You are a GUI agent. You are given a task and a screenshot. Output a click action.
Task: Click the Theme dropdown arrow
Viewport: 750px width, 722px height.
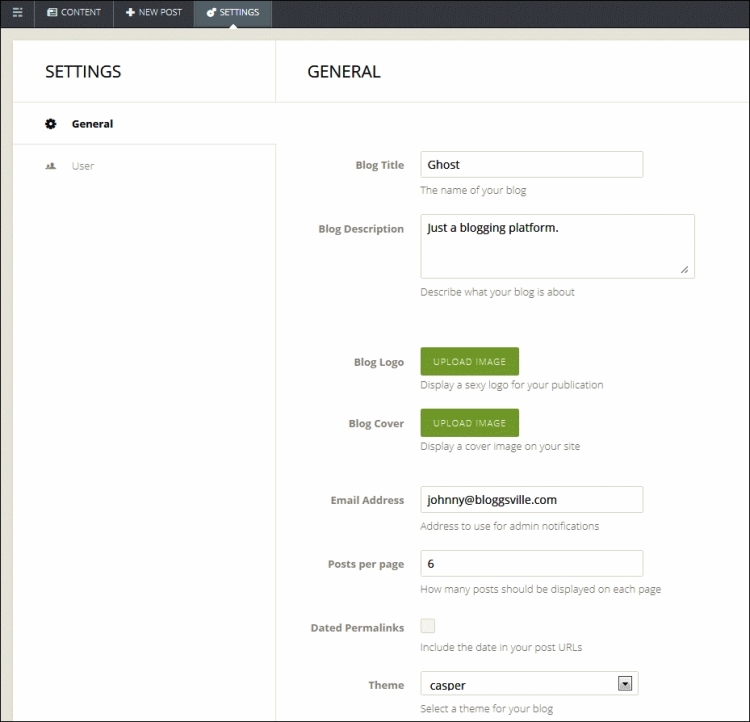tap(625, 684)
